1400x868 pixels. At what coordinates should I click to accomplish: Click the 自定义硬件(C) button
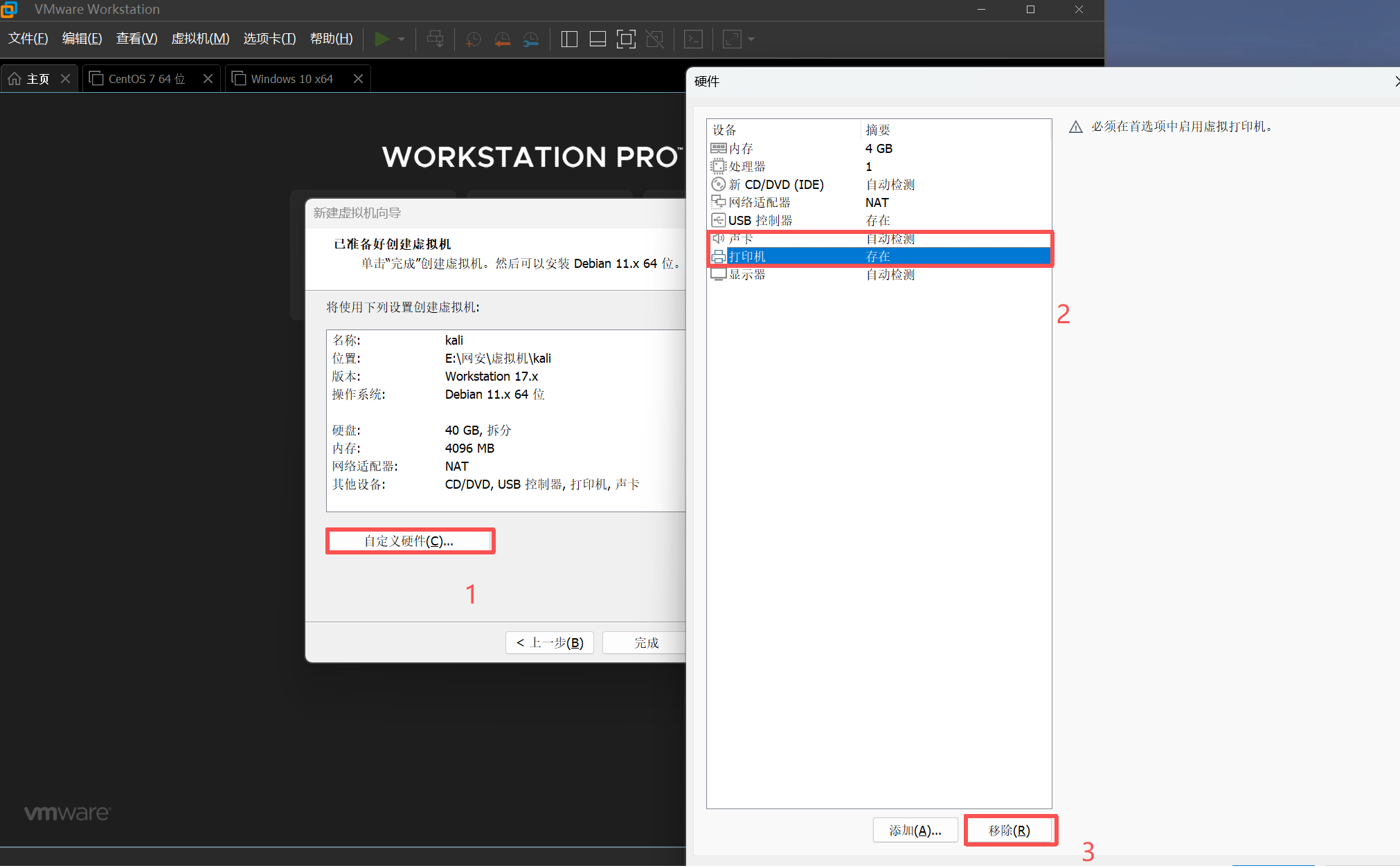[x=410, y=541]
